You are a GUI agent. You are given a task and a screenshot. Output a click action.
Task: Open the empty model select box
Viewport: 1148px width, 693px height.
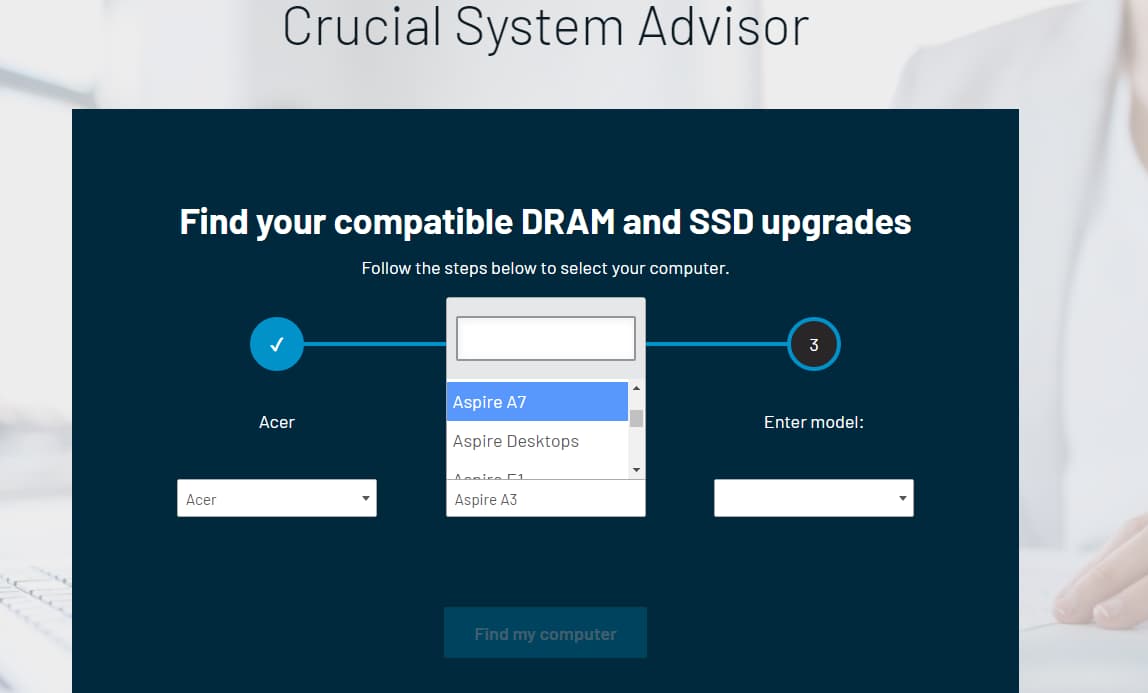point(813,498)
